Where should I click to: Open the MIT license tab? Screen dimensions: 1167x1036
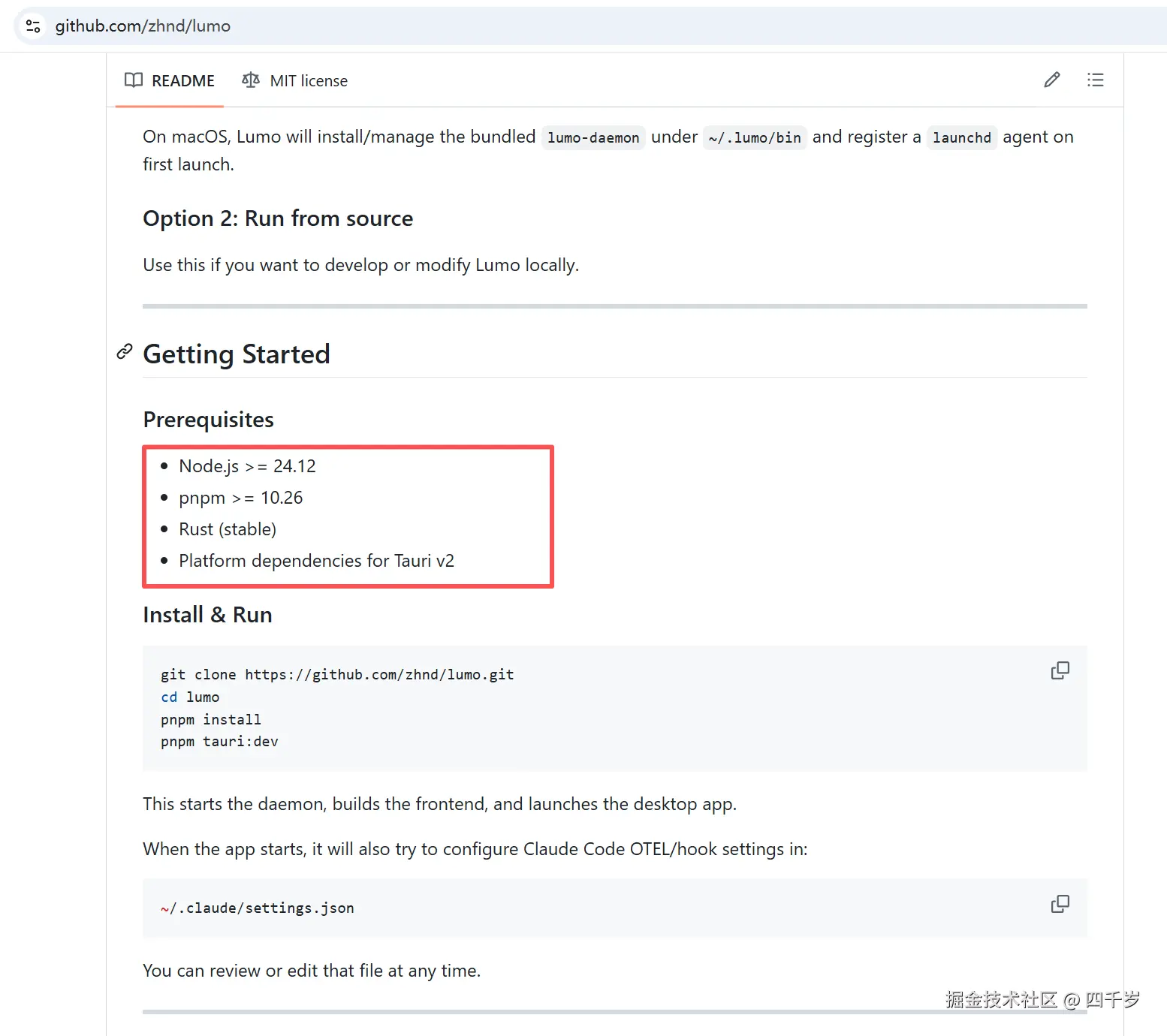point(294,80)
